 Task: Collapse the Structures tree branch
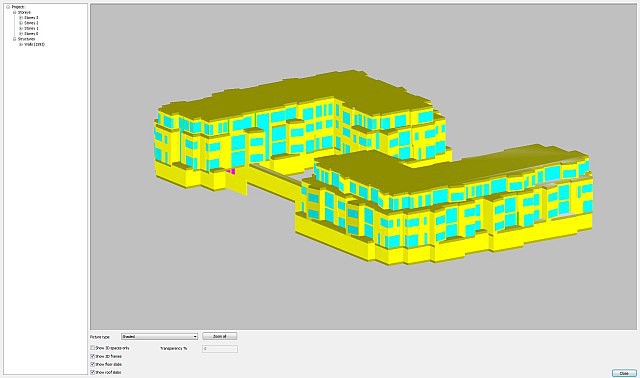click(14, 39)
